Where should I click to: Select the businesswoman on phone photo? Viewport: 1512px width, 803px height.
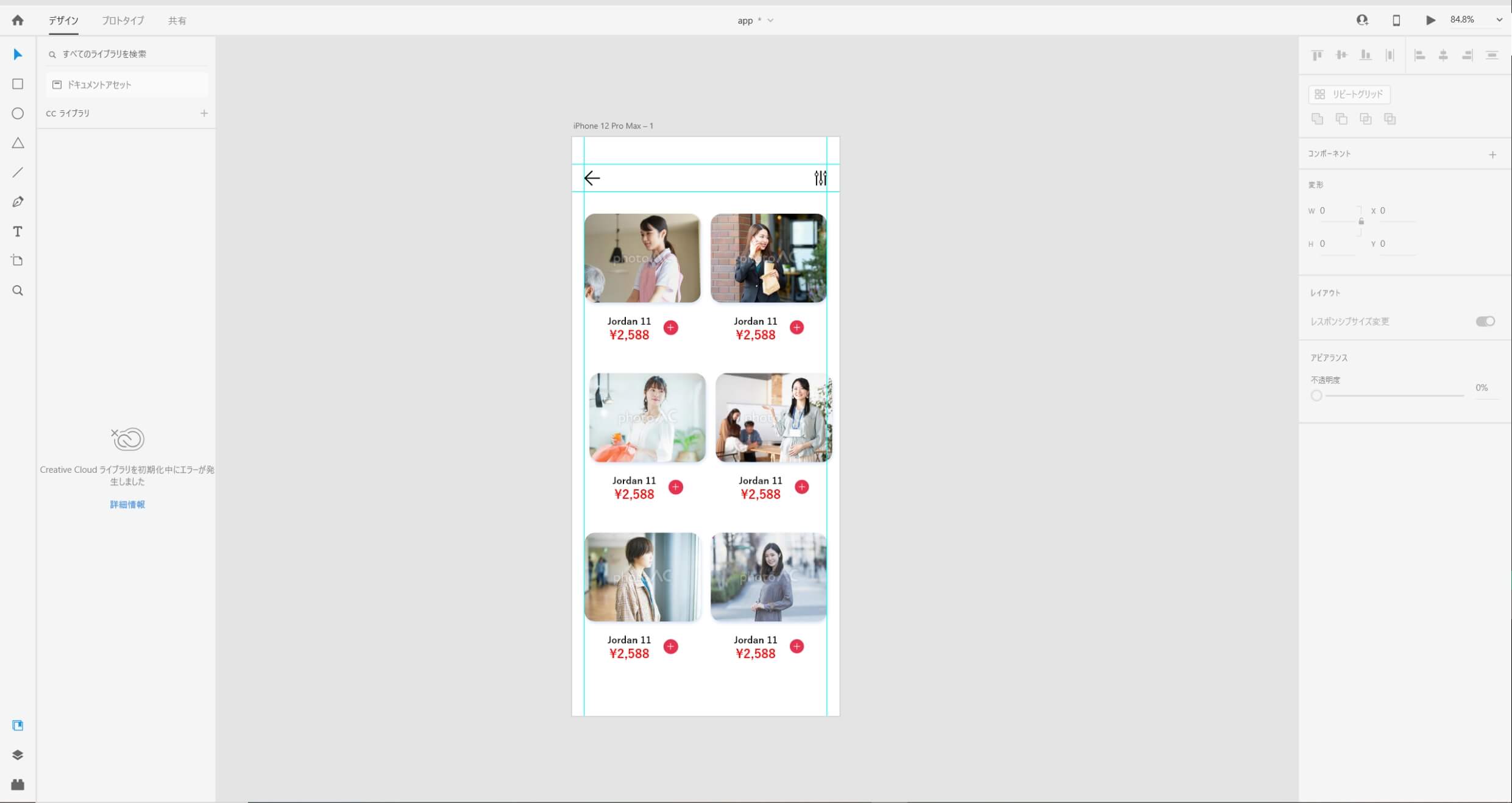point(768,258)
